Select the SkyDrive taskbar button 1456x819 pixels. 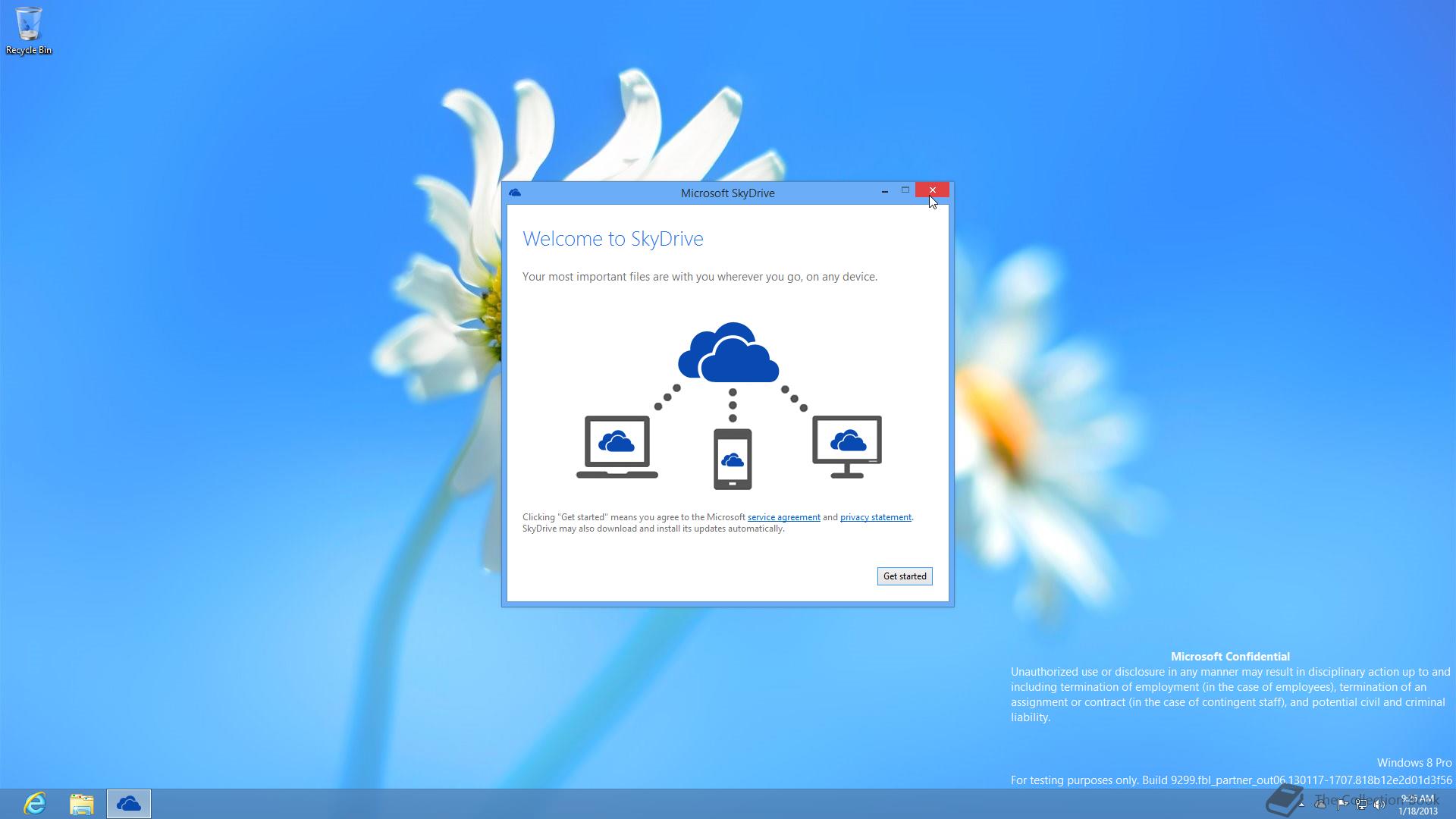(129, 804)
